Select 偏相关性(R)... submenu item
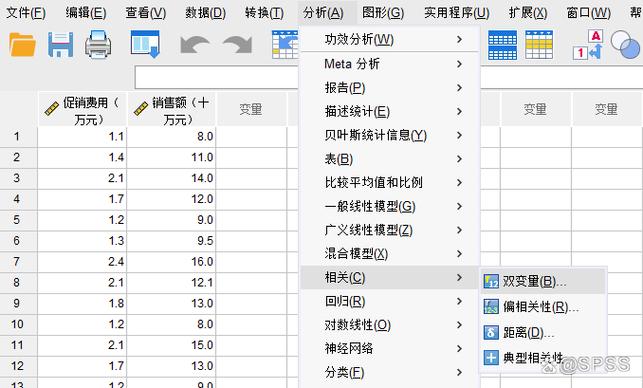The height and width of the screenshot is (388, 643). tap(543, 306)
